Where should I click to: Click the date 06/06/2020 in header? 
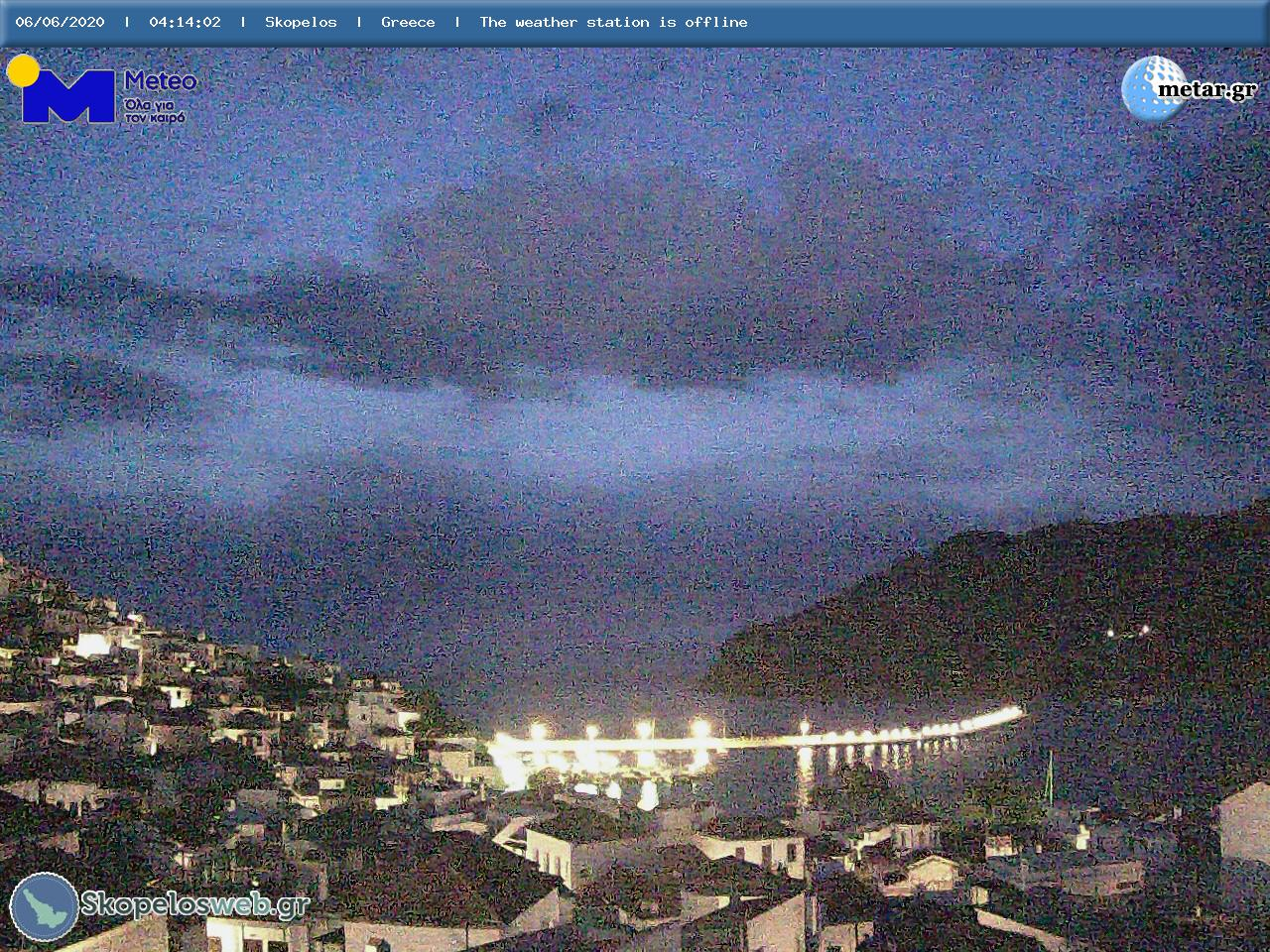(x=60, y=22)
